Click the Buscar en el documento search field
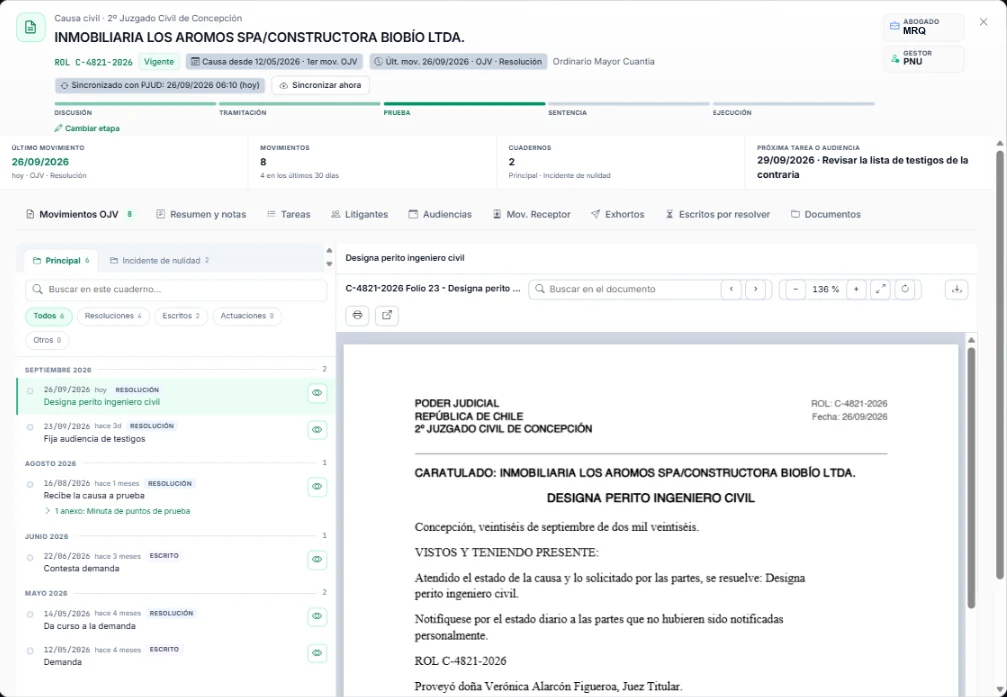This screenshot has width=1007, height=697. (624, 289)
